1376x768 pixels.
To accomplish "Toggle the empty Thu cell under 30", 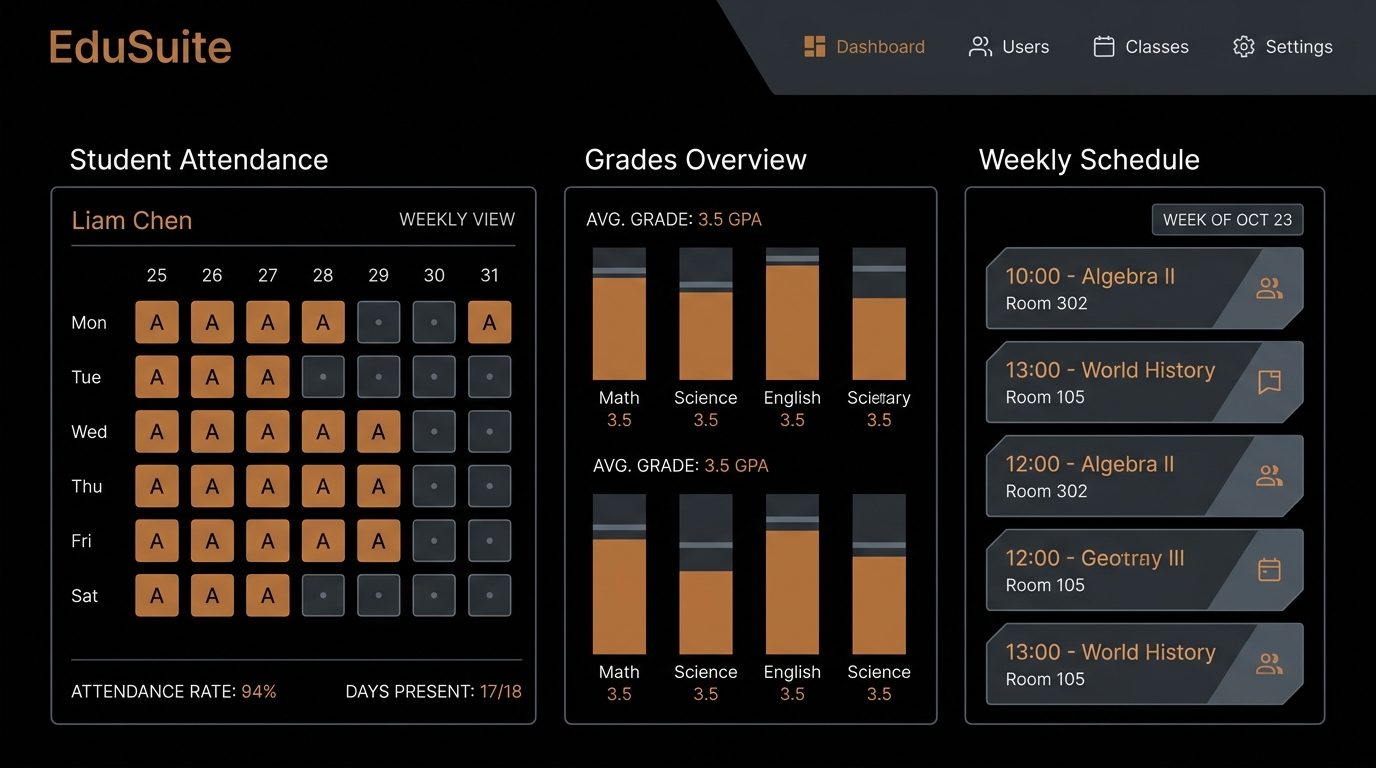I will tap(434, 486).
